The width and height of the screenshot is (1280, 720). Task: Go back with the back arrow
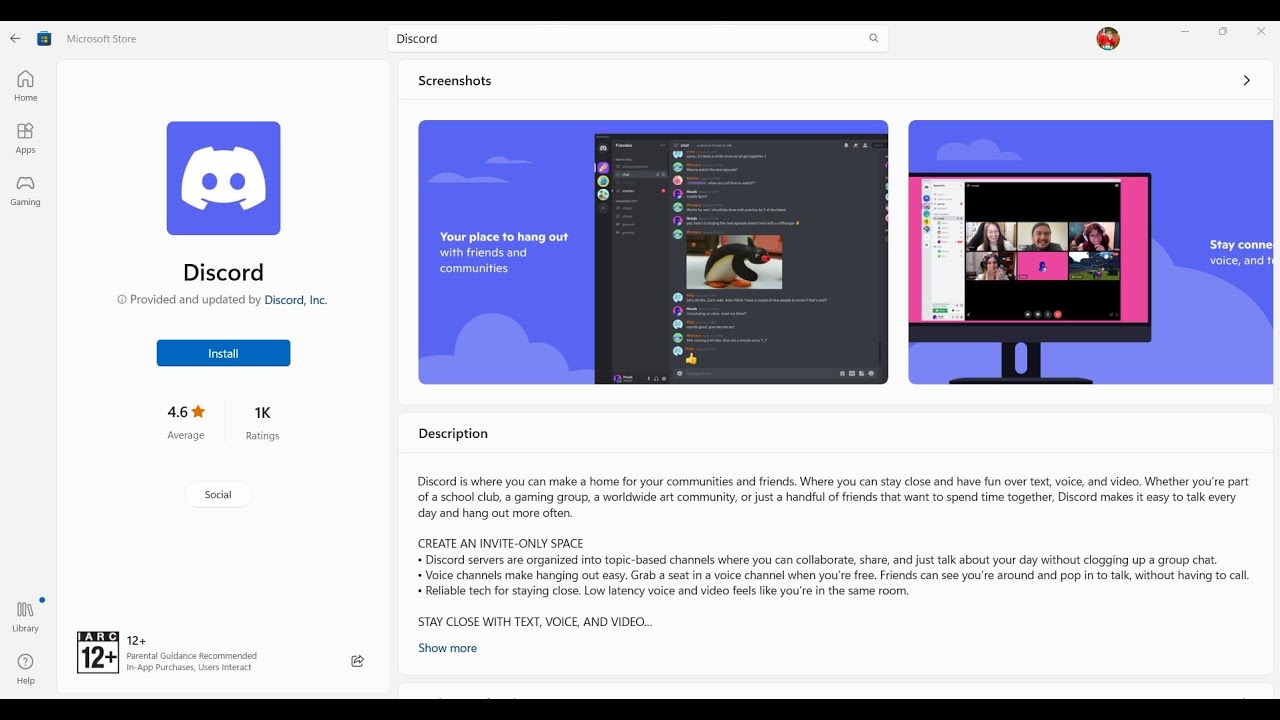(15, 39)
